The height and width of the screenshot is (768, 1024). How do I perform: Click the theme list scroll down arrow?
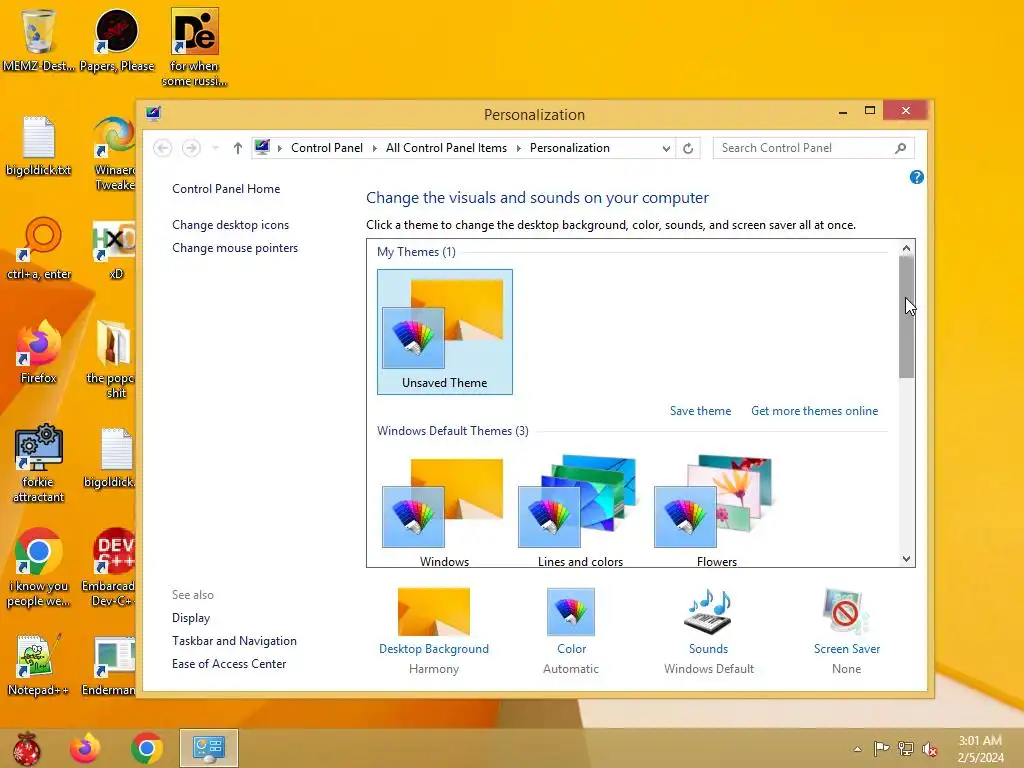(906, 558)
